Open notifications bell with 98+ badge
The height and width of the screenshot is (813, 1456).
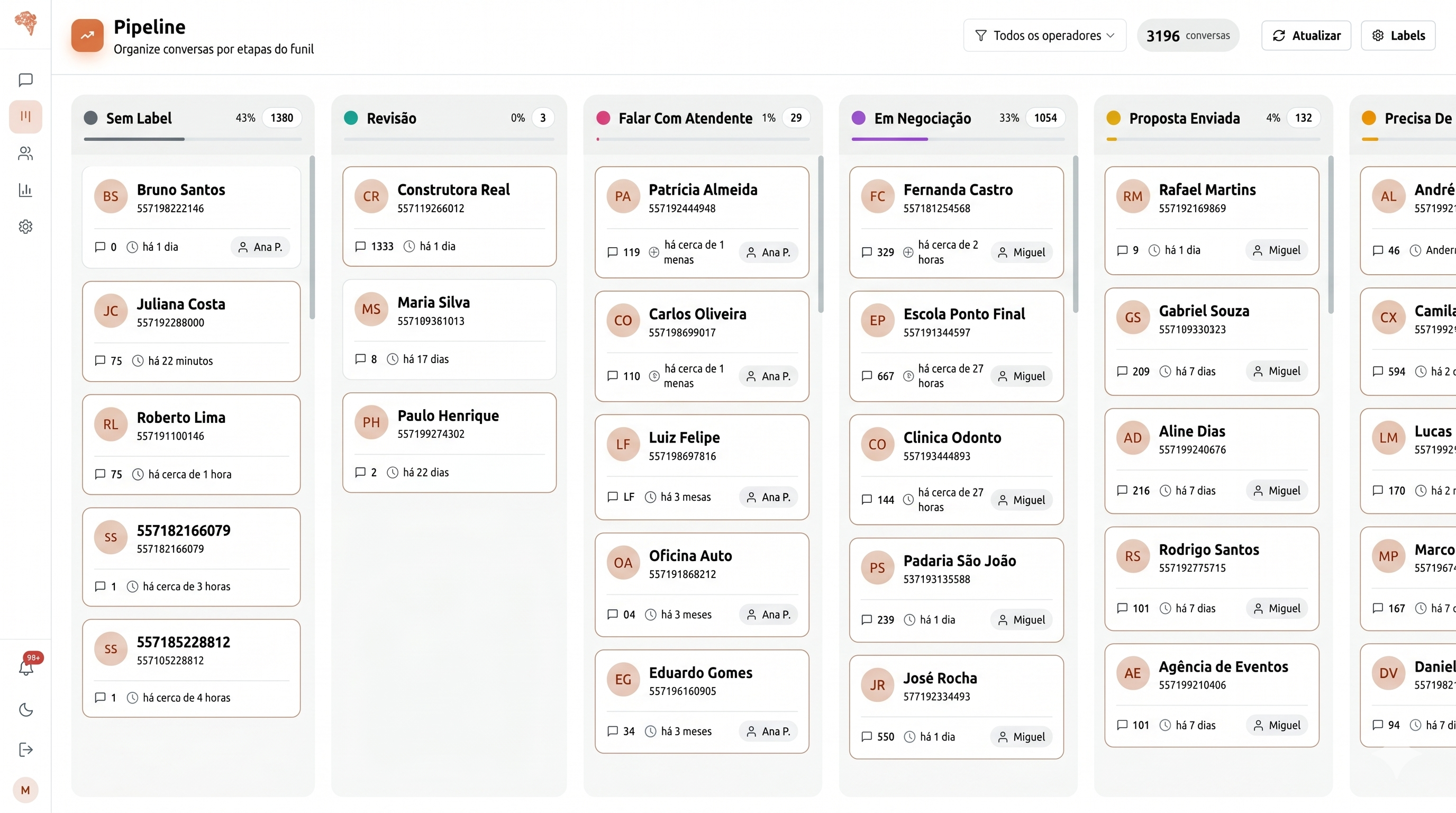pos(26,667)
